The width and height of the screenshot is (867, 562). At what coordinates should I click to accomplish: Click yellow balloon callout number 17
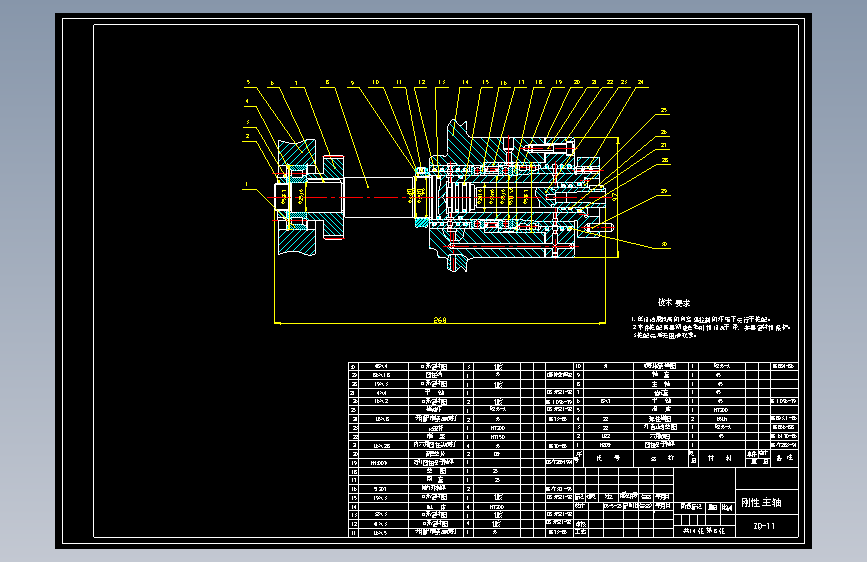(521, 82)
